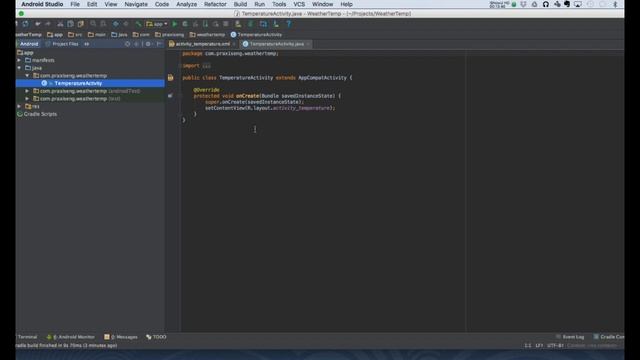Open the VCS menu

coord(299,4)
